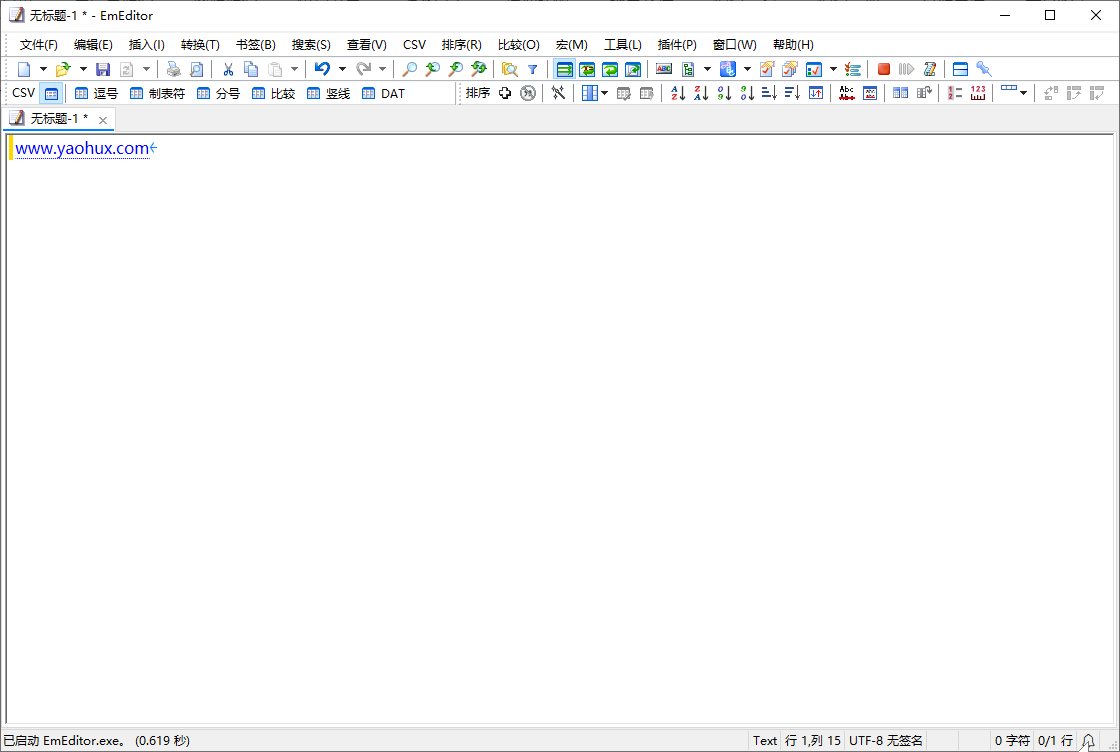Expand the Open folder dropdown arrow
1120x752 pixels.
[x=83, y=69]
